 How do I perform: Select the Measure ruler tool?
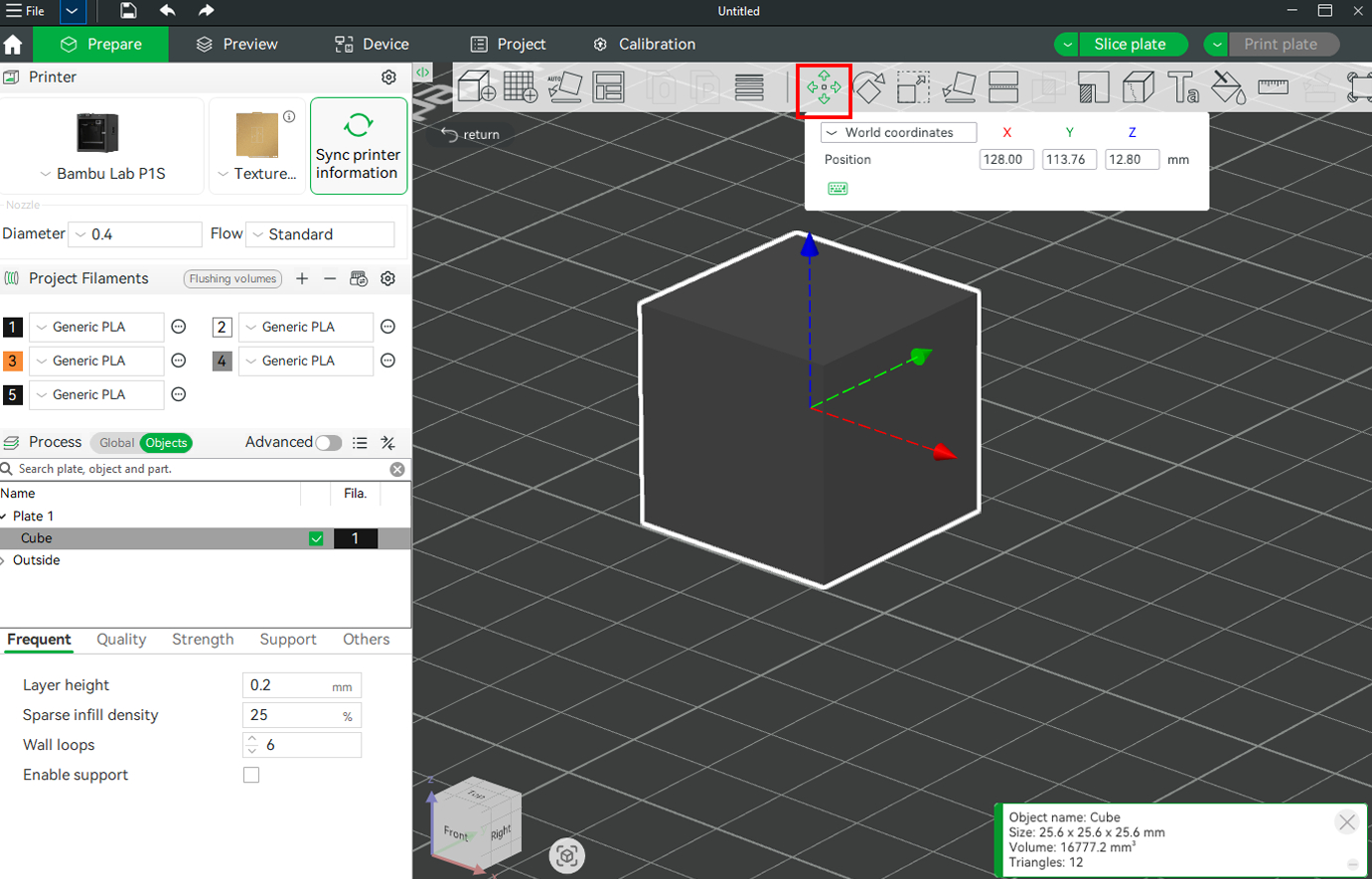coord(1273,87)
